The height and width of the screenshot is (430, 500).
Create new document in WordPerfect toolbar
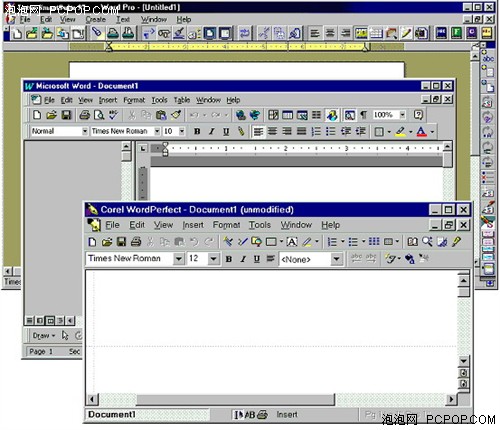point(93,242)
